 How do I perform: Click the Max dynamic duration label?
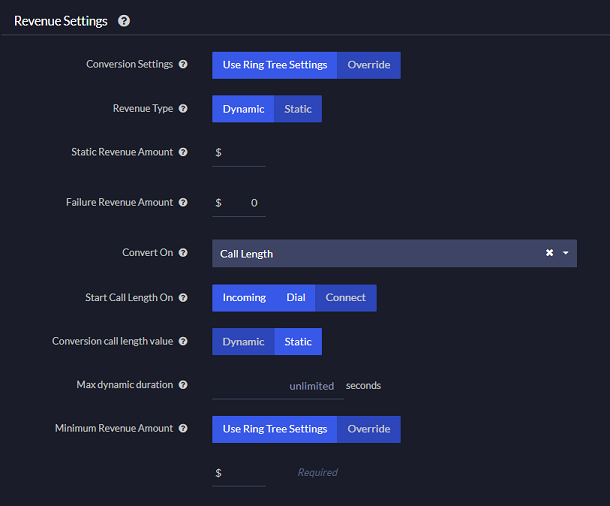click(x=125, y=385)
